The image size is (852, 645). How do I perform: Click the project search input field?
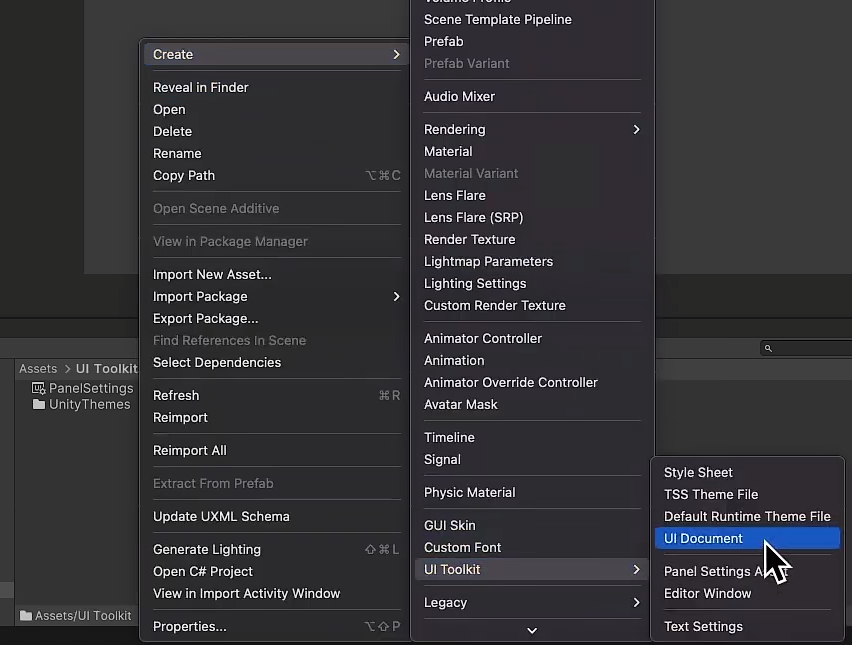806,348
